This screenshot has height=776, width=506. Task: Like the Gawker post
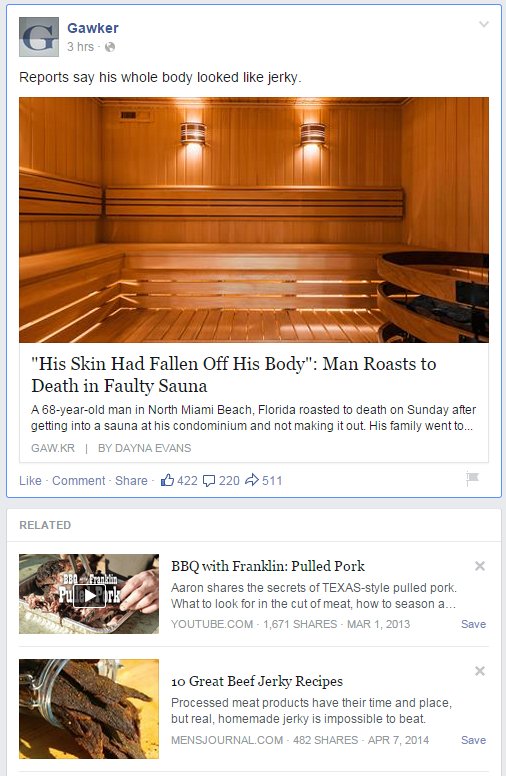pyautogui.click(x=30, y=481)
